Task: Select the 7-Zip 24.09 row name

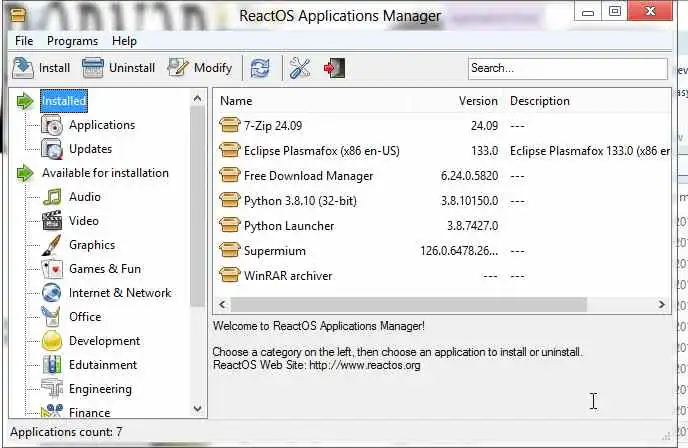Action: [273, 126]
